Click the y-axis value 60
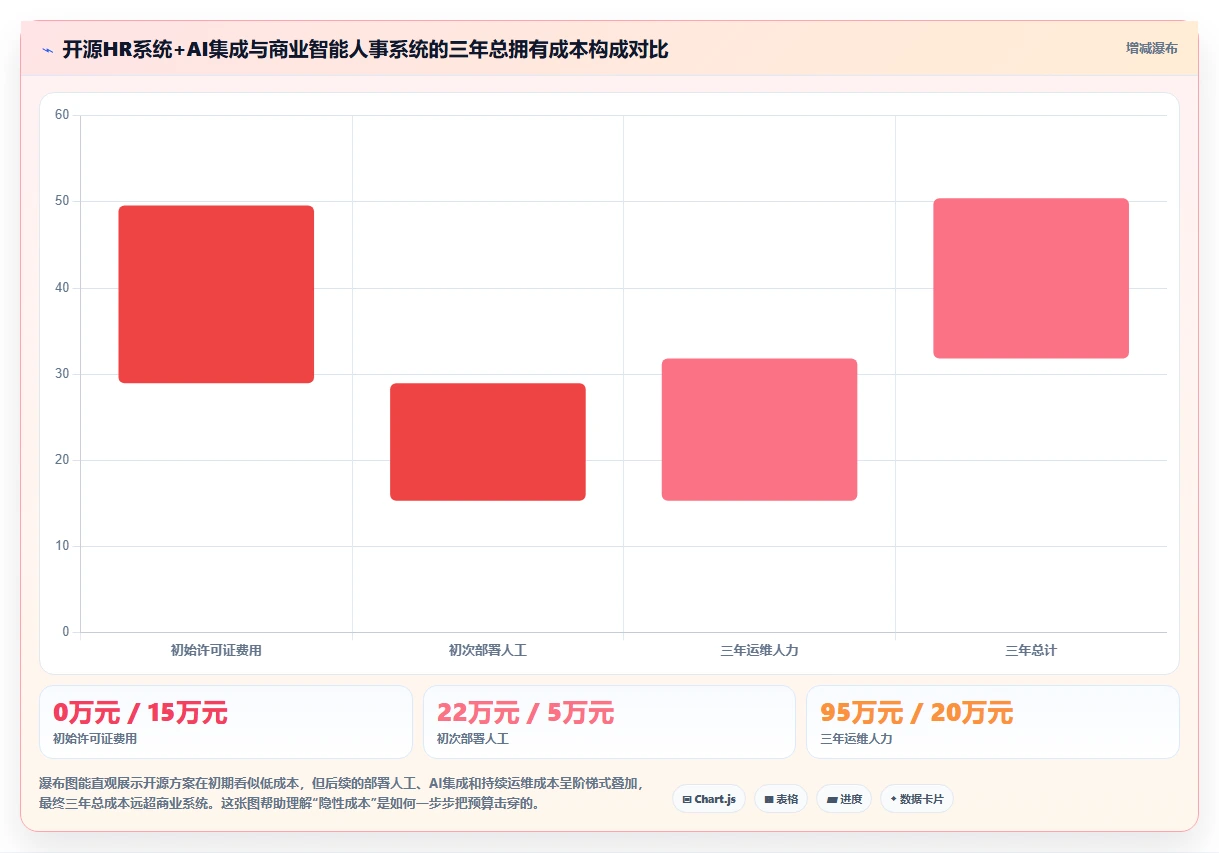The height and width of the screenshot is (853, 1219). 62,115
